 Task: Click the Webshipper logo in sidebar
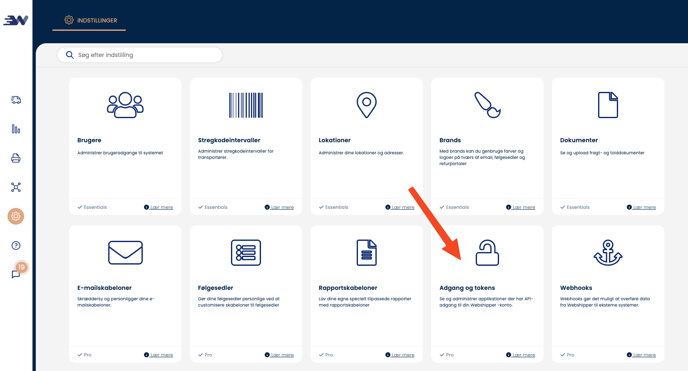coord(16,20)
